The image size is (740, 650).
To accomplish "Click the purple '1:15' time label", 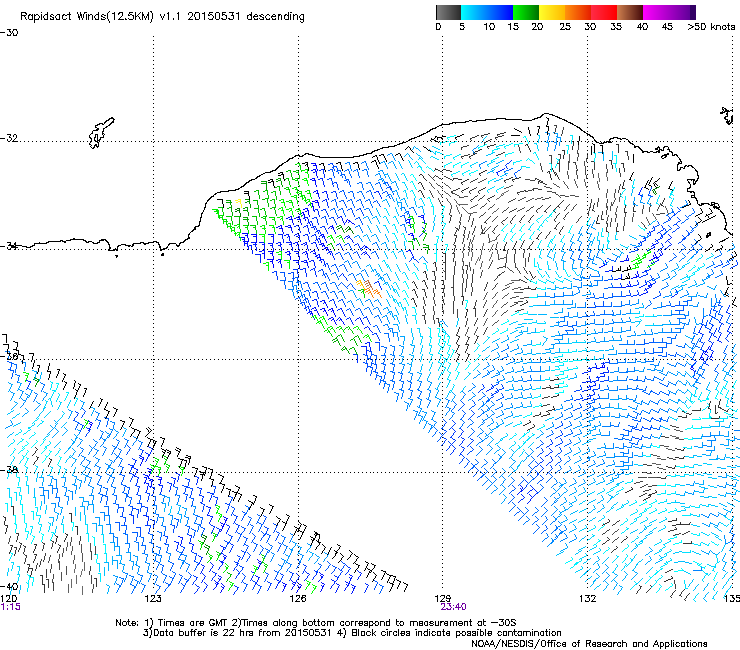I will point(10,607).
